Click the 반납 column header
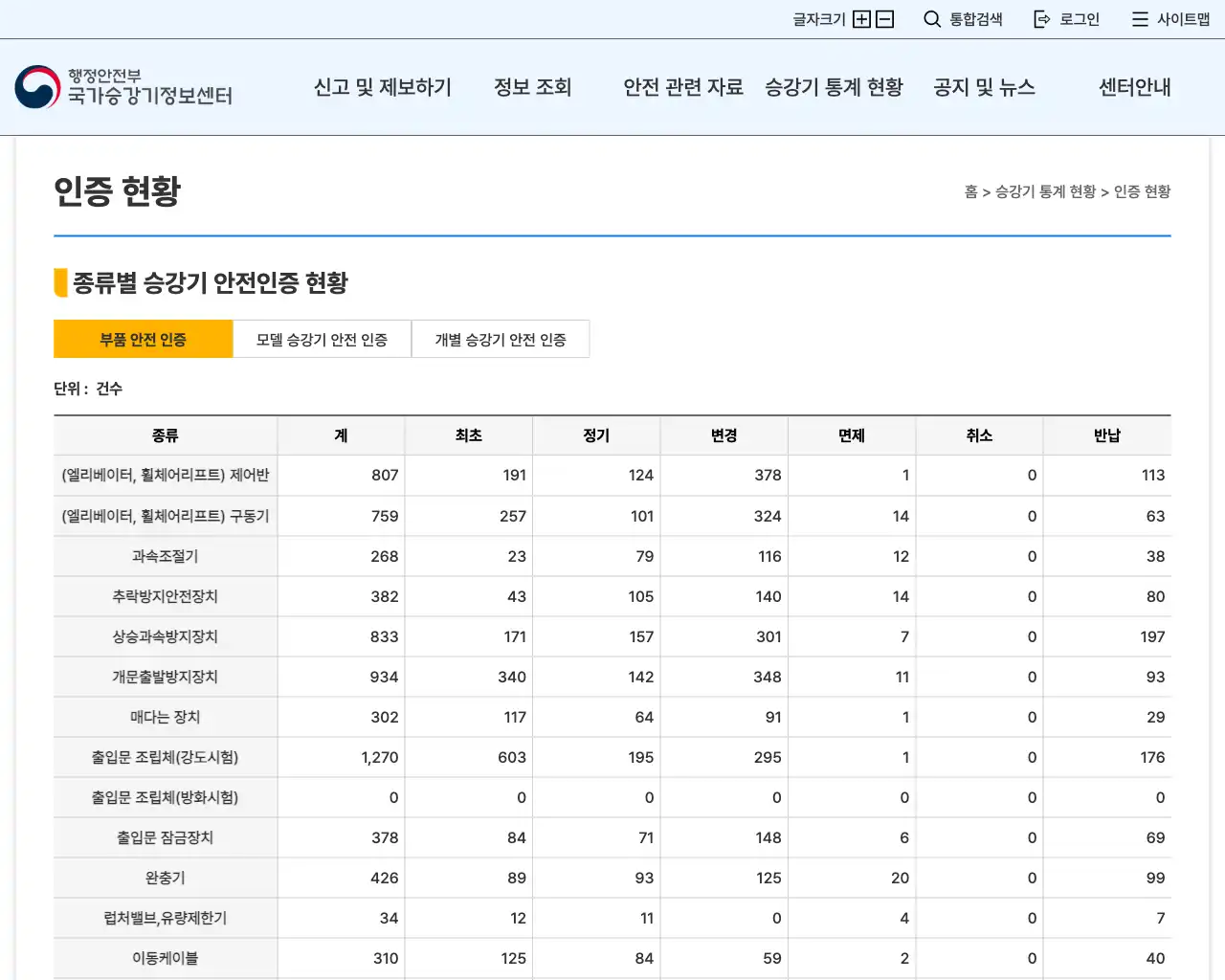The height and width of the screenshot is (980, 1225). coord(1107,435)
